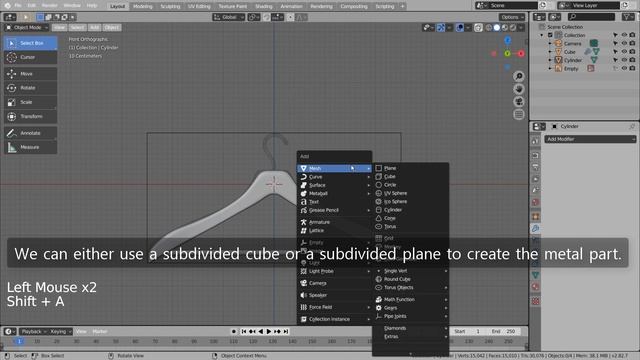
Task: Open Keying dropdown in timeline
Action: point(60,331)
